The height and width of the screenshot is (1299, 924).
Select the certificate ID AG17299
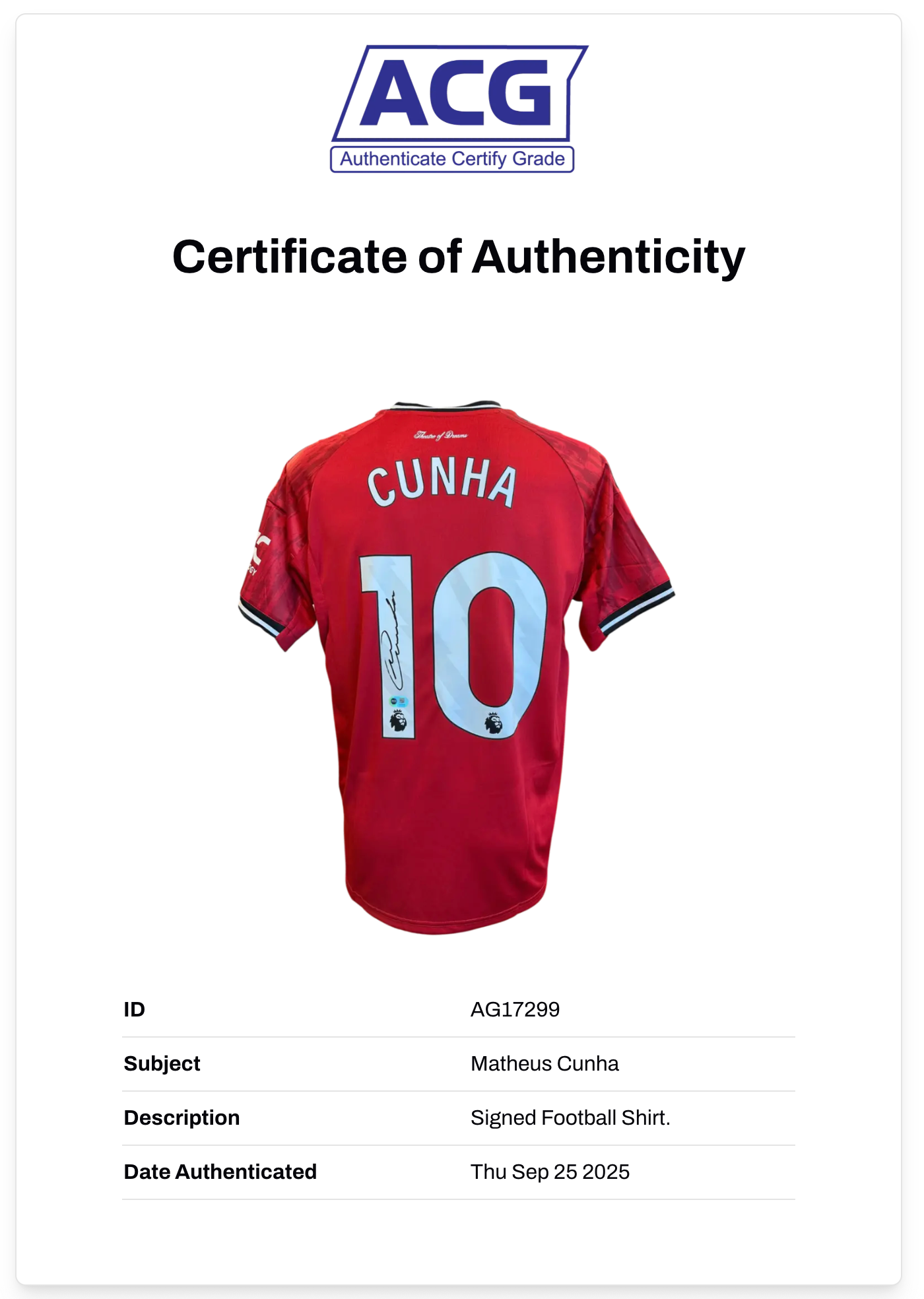[515, 1009]
